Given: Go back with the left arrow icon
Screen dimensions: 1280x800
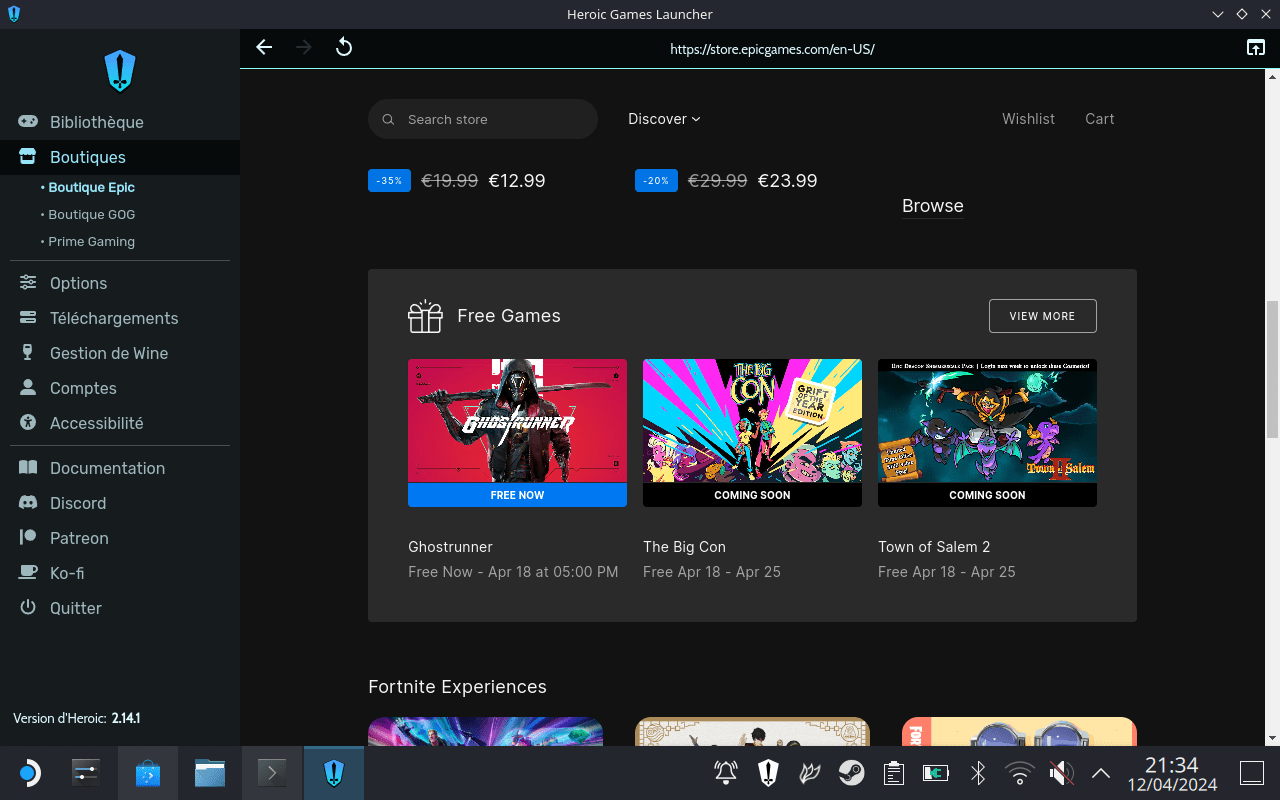Looking at the screenshot, I should pos(264,47).
